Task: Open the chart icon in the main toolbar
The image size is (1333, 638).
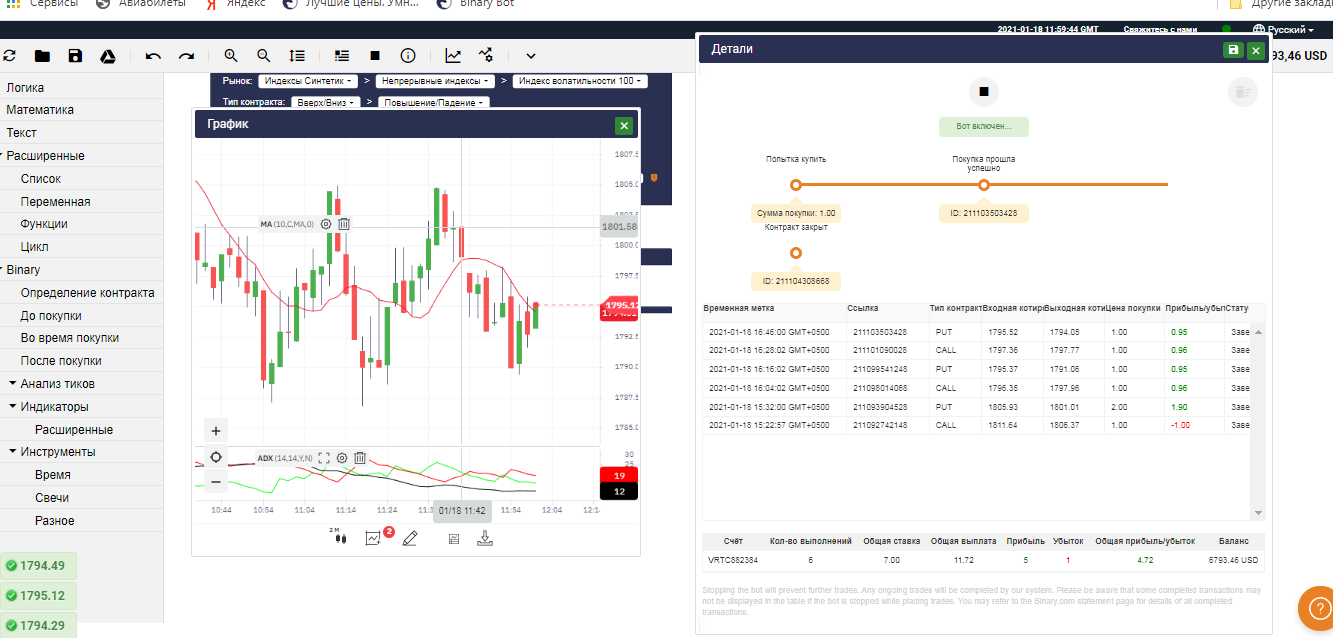Action: click(454, 56)
